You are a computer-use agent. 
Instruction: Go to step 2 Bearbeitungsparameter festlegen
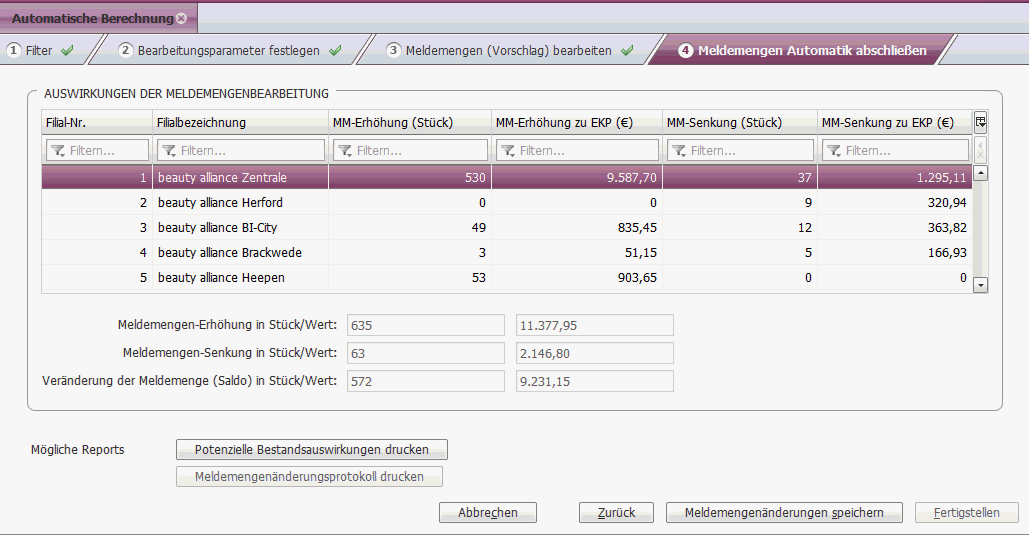(x=230, y=51)
